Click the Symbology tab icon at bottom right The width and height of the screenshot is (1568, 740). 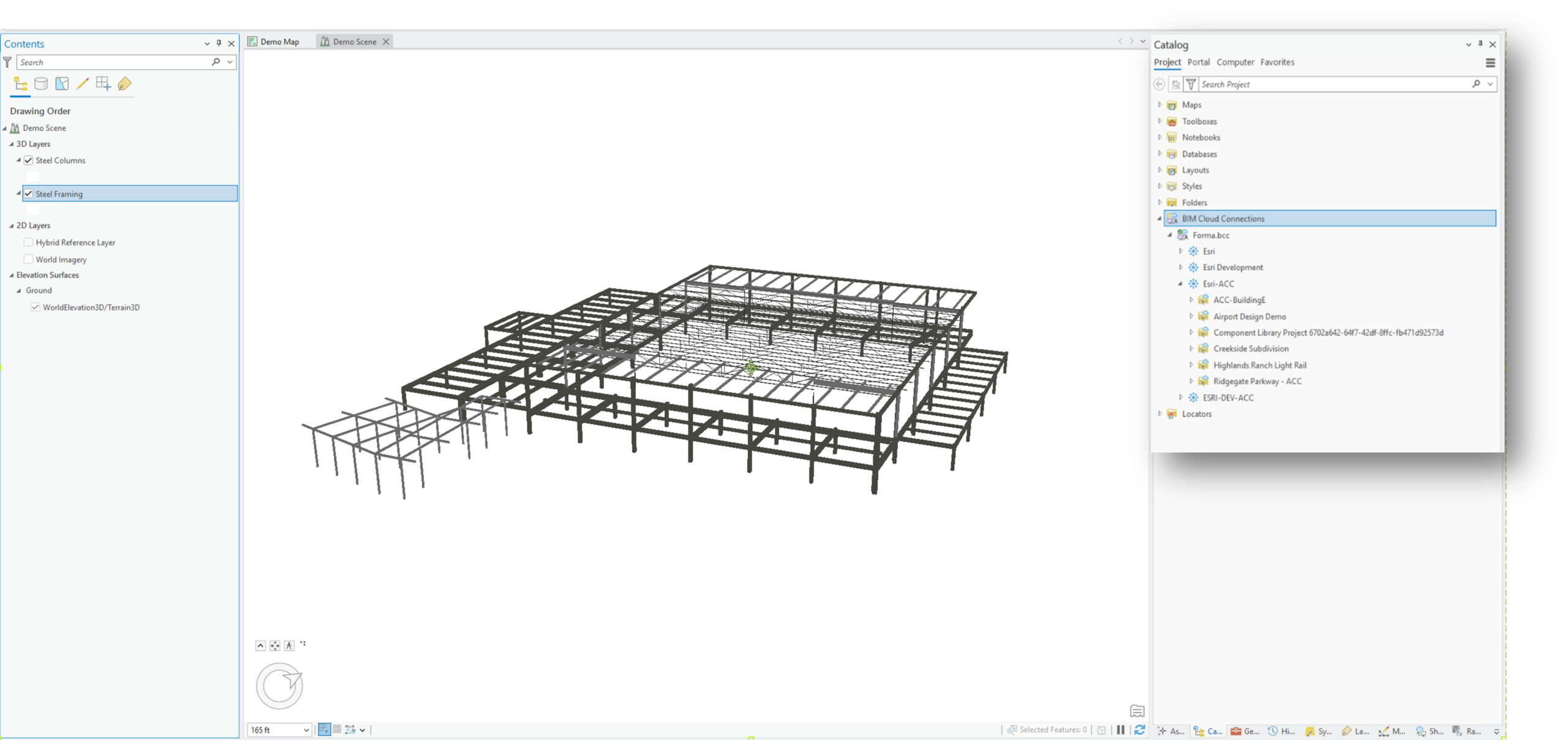1317,730
